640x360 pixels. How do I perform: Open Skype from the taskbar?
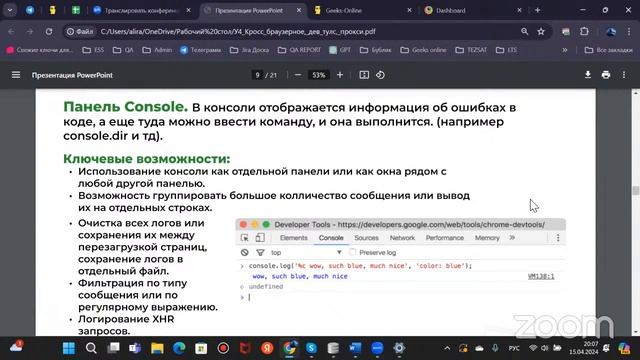pos(311,348)
